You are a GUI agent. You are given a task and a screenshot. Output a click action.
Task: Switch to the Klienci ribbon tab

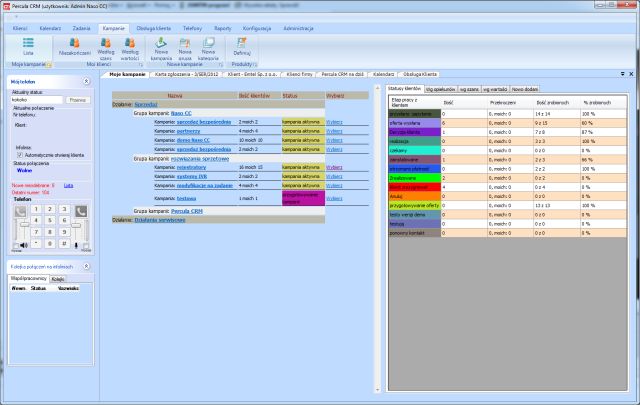(20, 29)
